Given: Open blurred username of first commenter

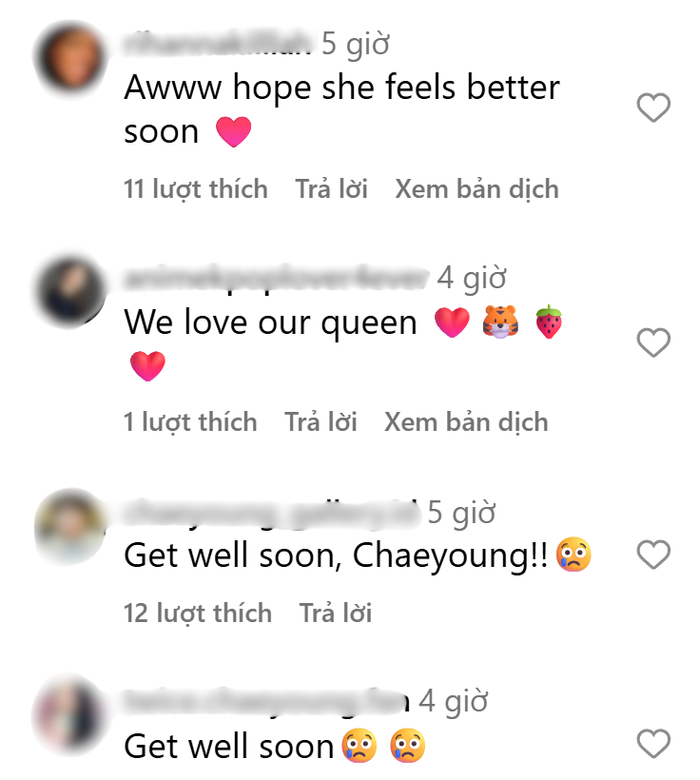Looking at the screenshot, I should pyautogui.click(x=218, y=44).
